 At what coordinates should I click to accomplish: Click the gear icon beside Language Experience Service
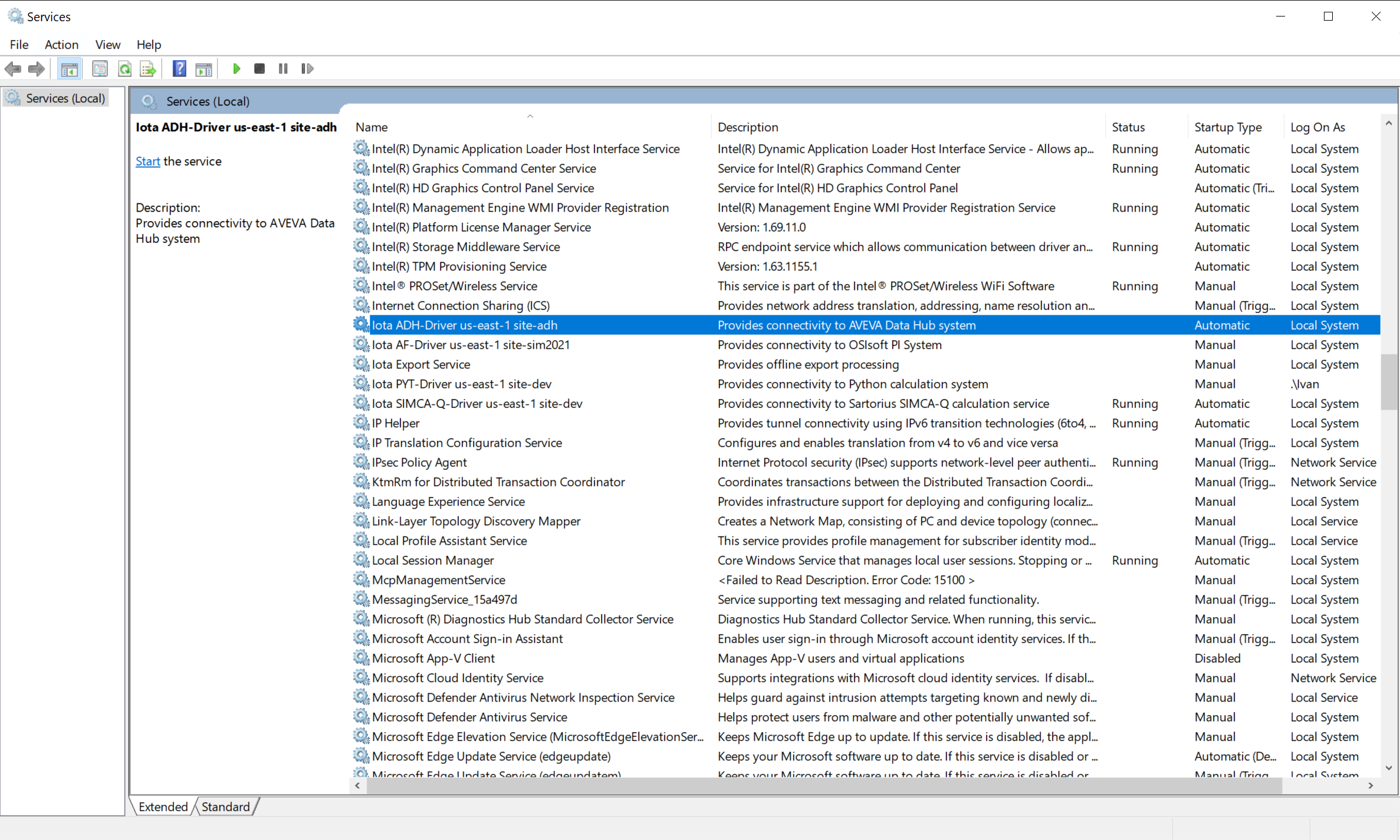[x=361, y=500]
